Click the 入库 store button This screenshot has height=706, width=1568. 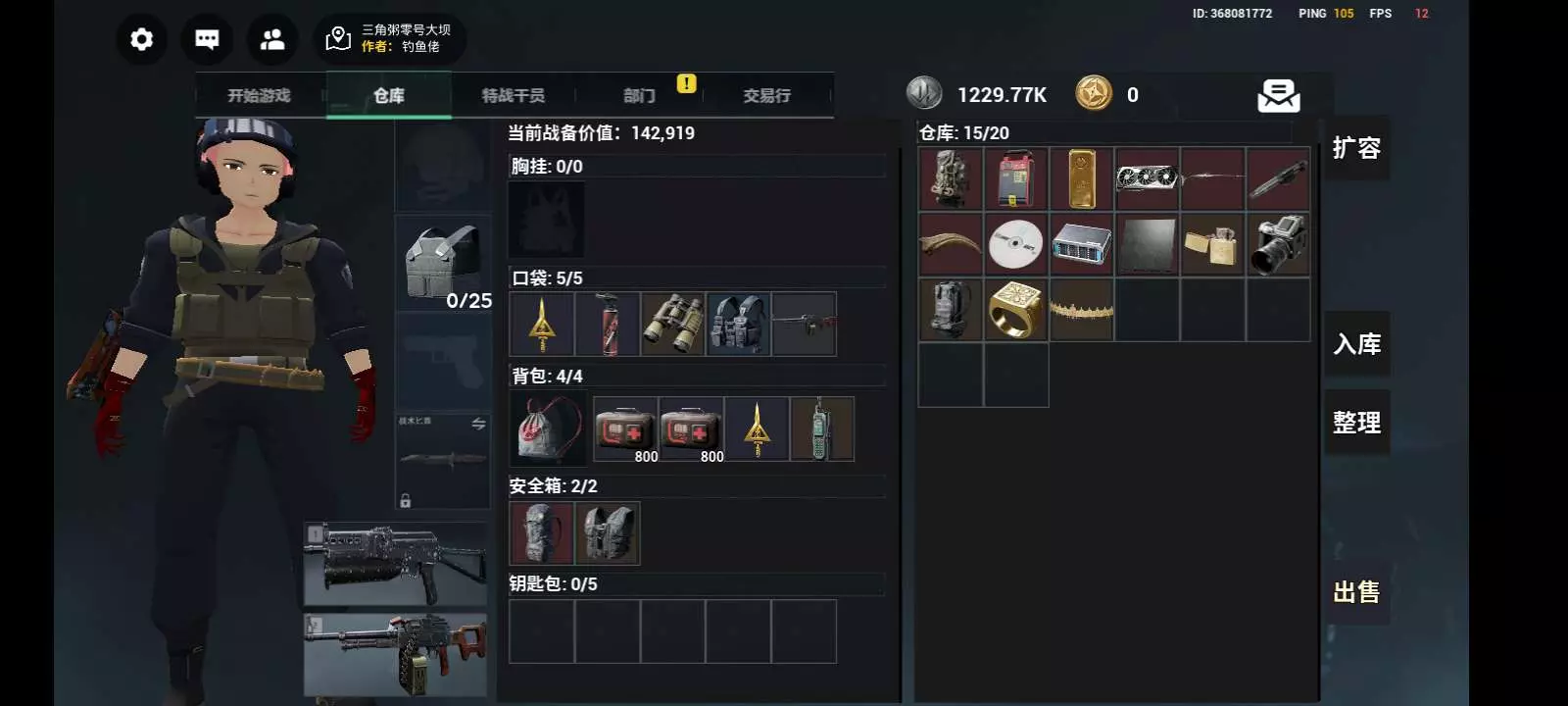1356,344
